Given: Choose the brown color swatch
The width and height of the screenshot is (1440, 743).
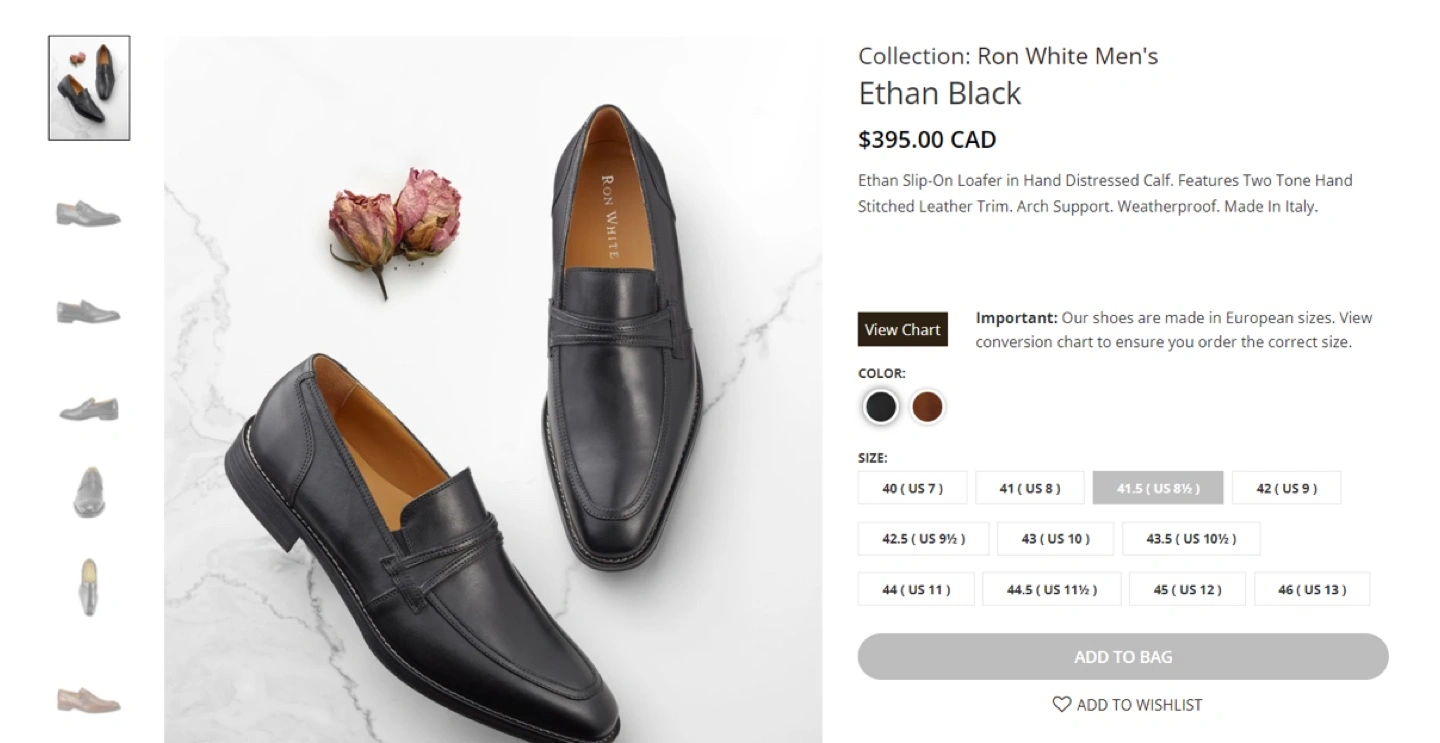Looking at the screenshot, I should 927,406.
